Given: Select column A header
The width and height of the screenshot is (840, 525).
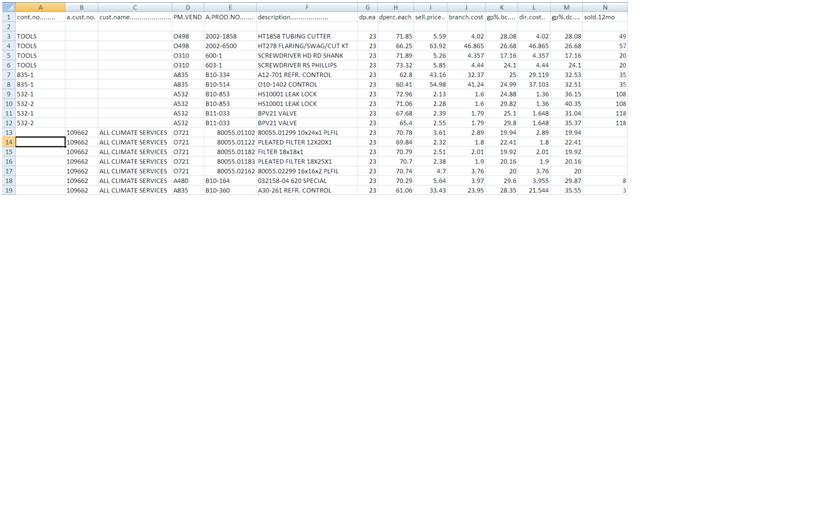Looking at the screenshot, I should point(41,7).
